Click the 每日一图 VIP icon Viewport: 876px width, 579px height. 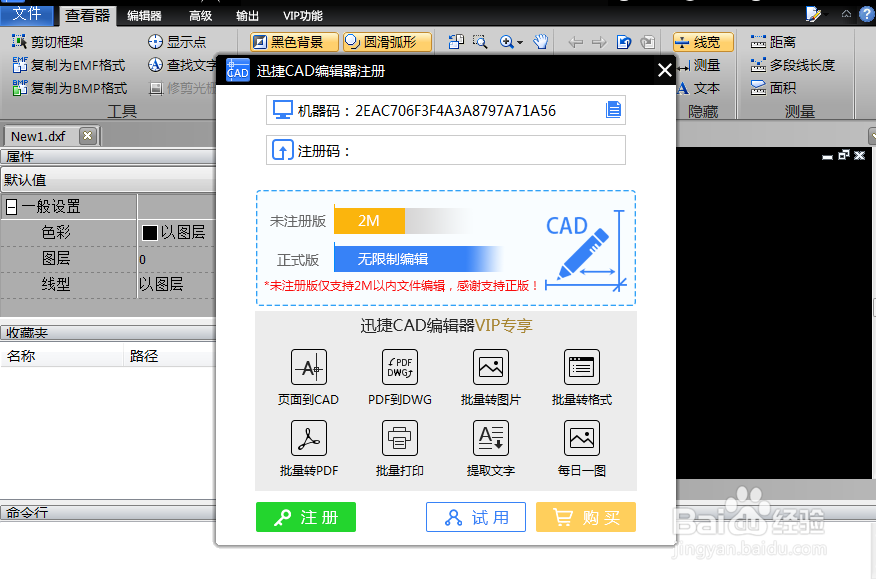click(582, 438)
